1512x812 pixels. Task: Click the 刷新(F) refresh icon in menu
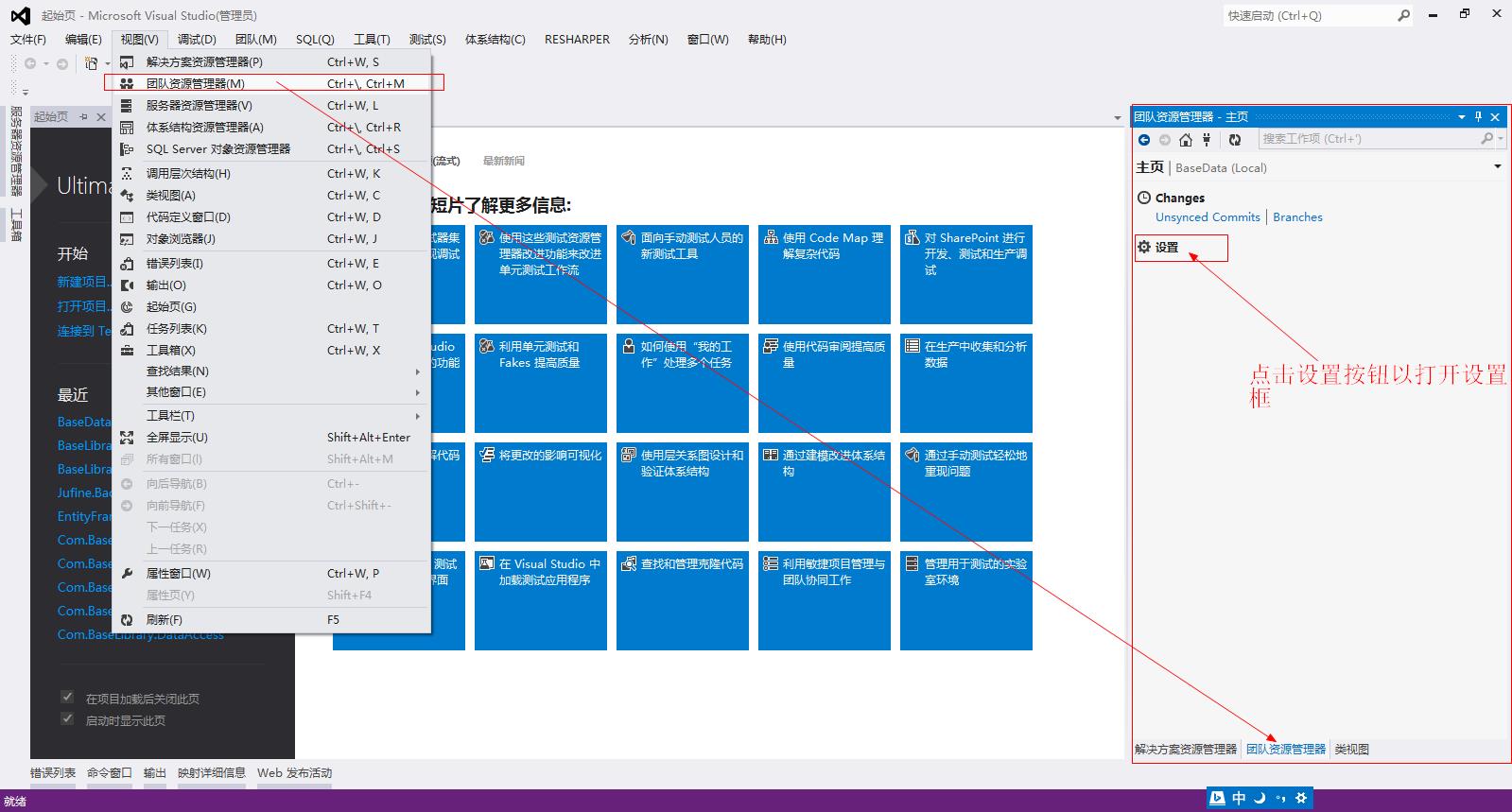(127, 620)
